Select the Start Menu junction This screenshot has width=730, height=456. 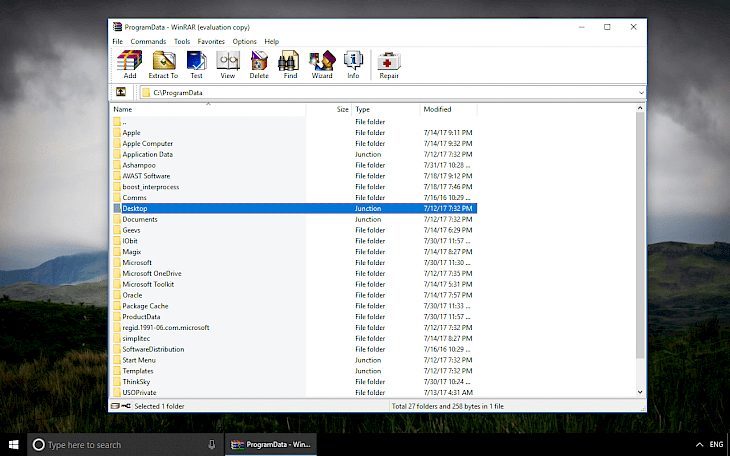coord(294,360)
